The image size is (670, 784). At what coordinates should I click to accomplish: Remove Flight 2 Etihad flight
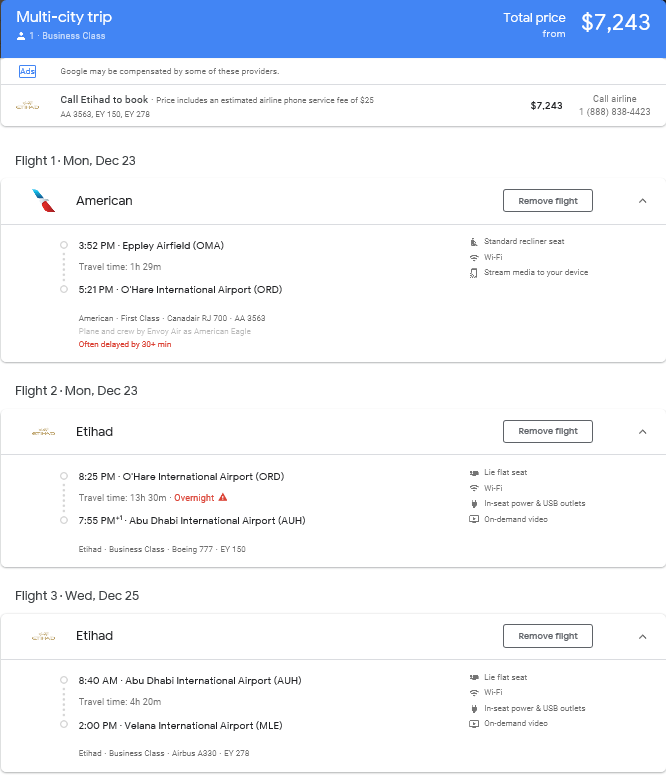tap(548, 432)
